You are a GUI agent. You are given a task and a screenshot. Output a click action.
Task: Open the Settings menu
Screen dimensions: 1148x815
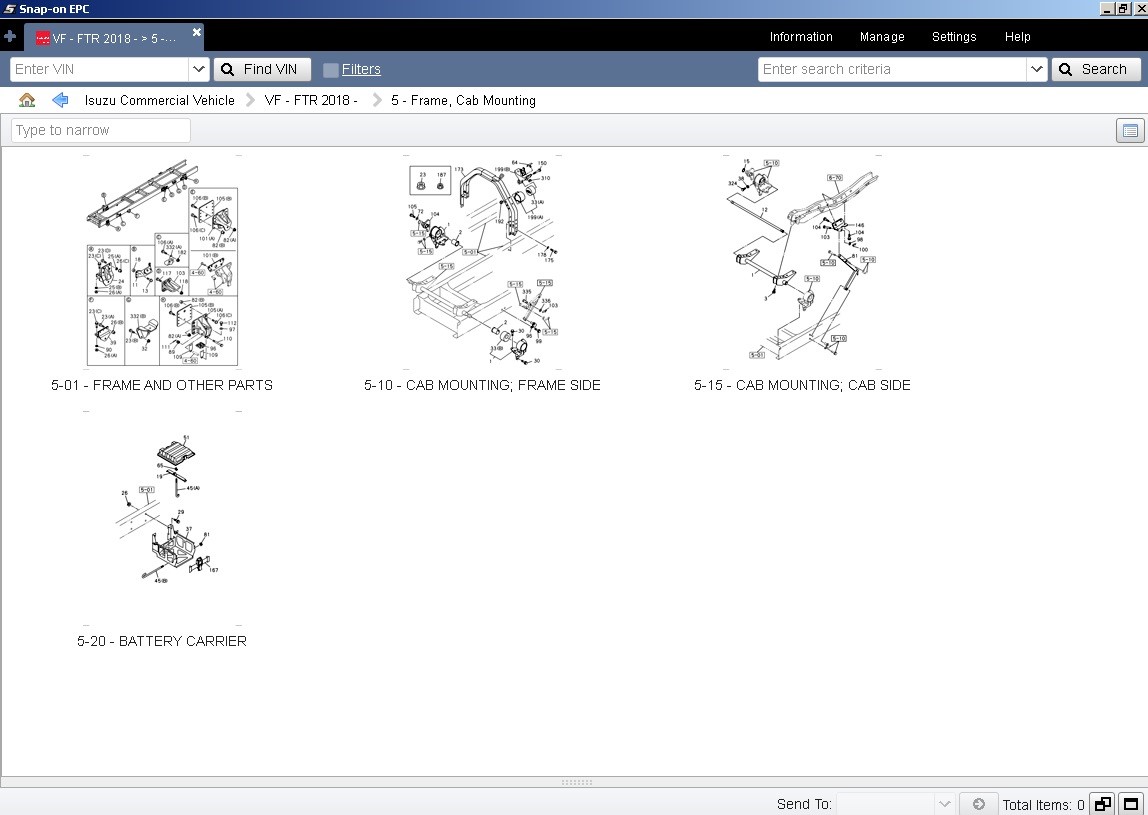pos(953,37)
